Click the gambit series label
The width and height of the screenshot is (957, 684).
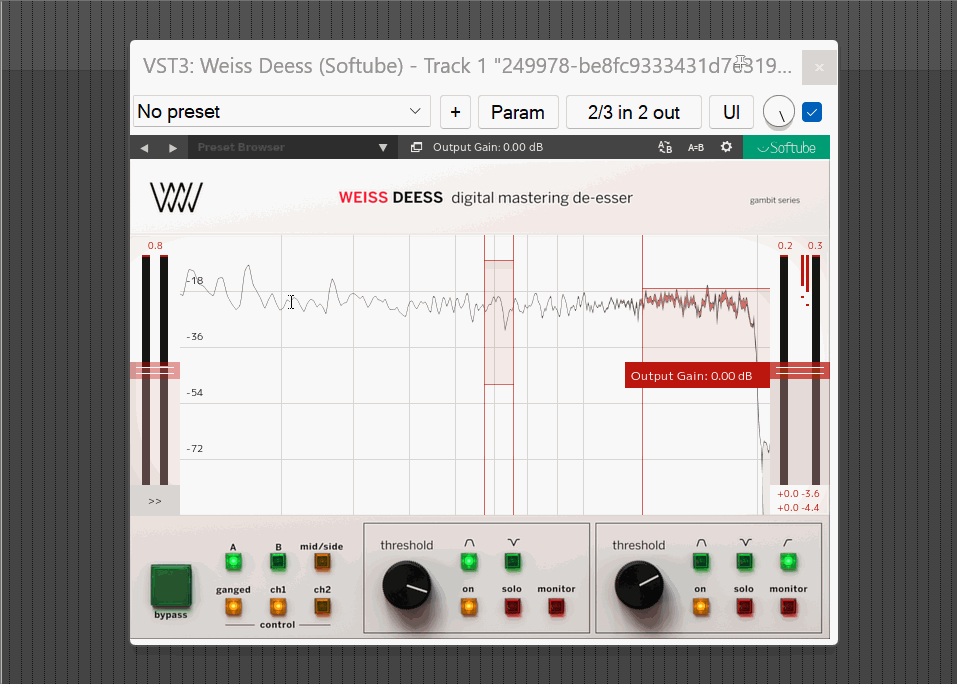click(775, 200)
